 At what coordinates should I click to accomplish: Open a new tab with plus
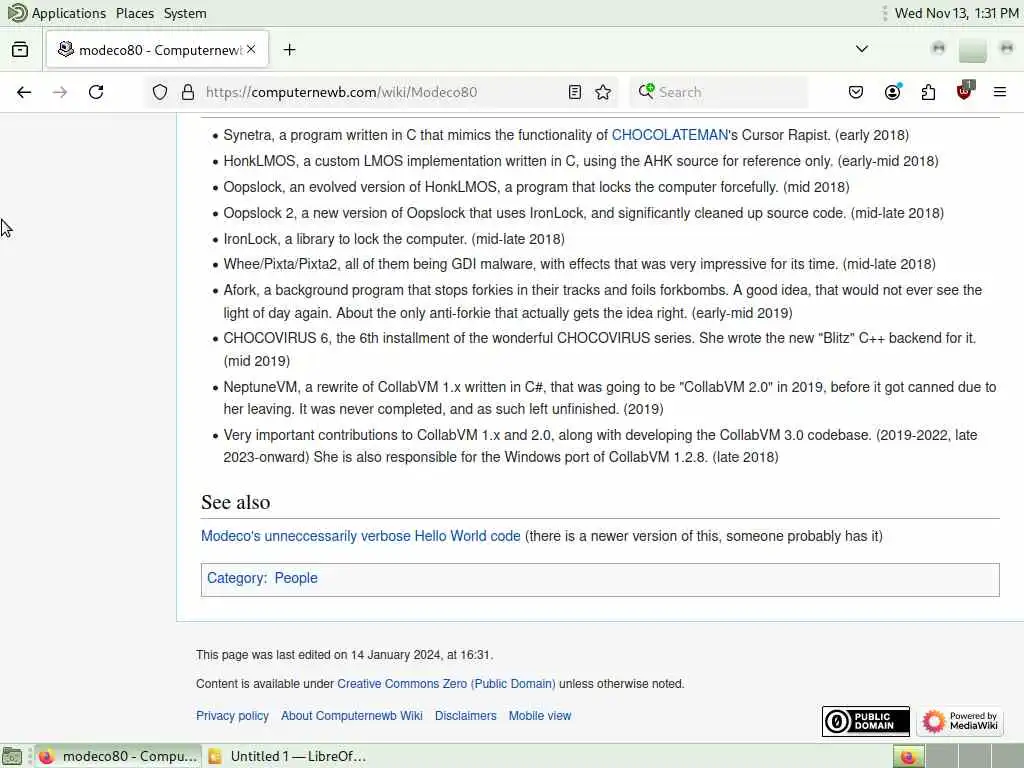tap(289, 50)
